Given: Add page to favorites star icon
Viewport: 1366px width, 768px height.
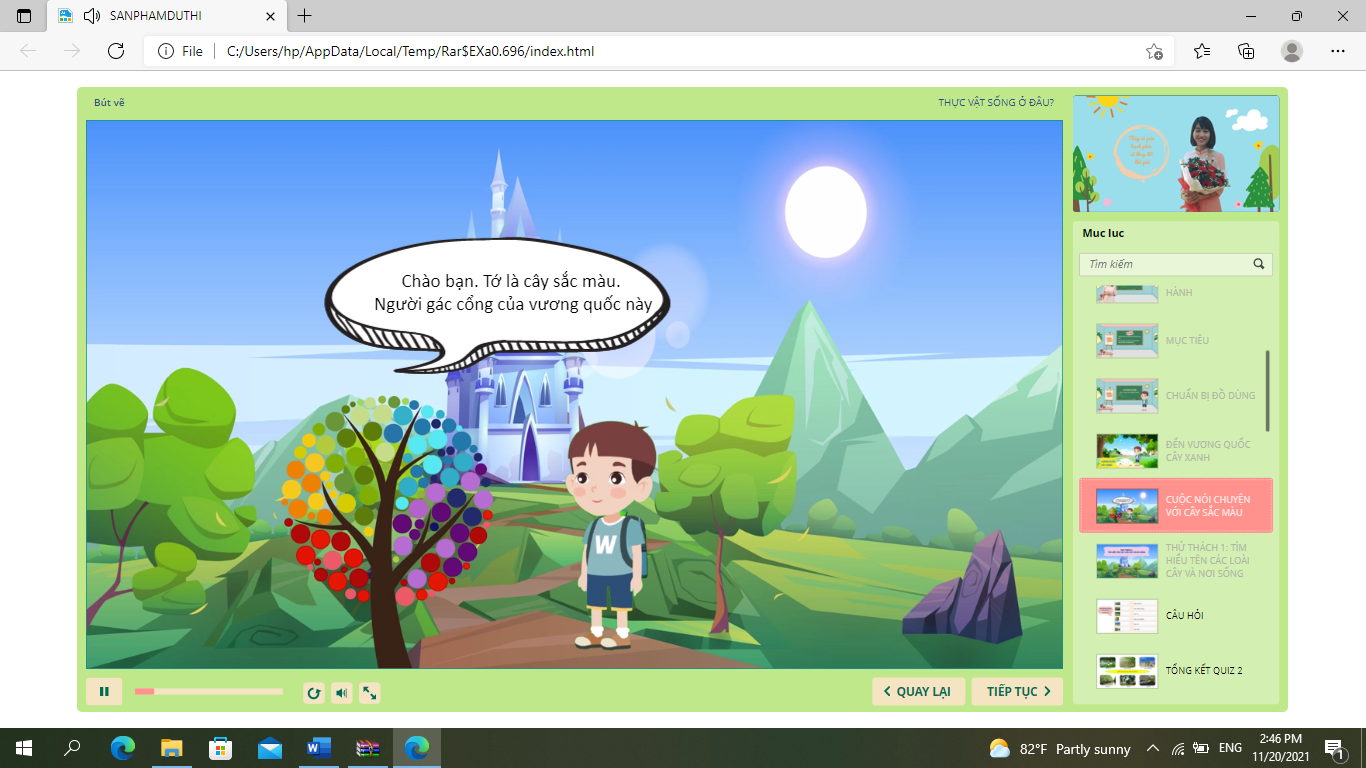Looking at the screenshot, I should coord(1154,51).
